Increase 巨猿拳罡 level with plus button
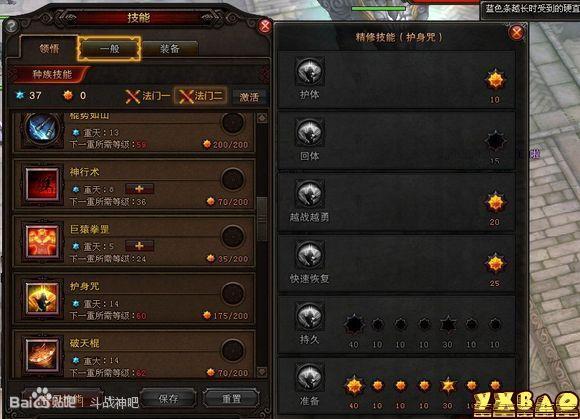The image size is (580, 419). click(x=139, y=246)
